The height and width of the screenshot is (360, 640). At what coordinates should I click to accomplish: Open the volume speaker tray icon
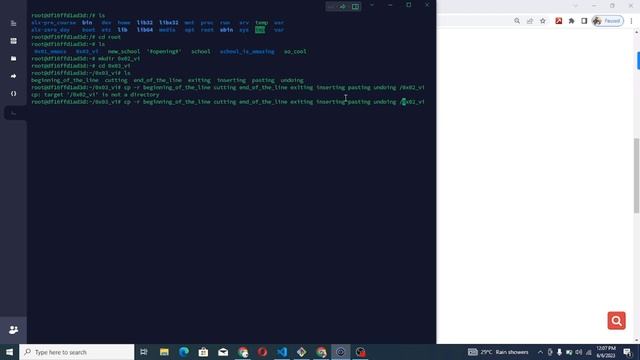click(578, 352)
